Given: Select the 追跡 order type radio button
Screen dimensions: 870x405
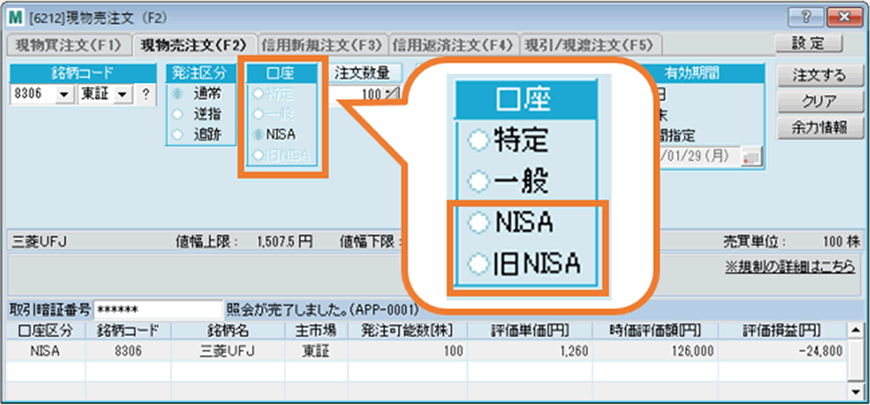Looking at the screenshot, I should (x=178, y=134).
